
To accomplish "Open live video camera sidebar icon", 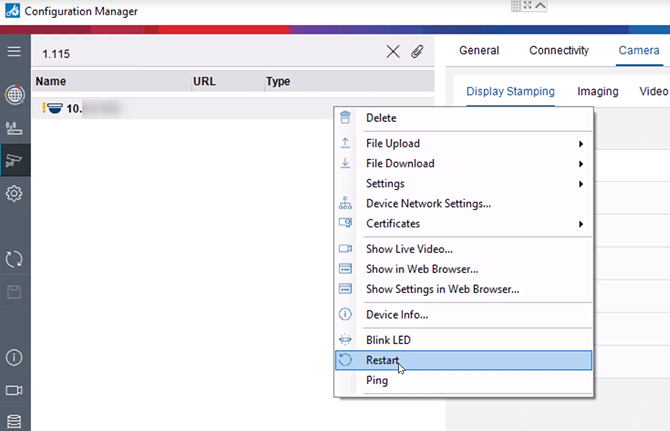I will coord(14,390).
